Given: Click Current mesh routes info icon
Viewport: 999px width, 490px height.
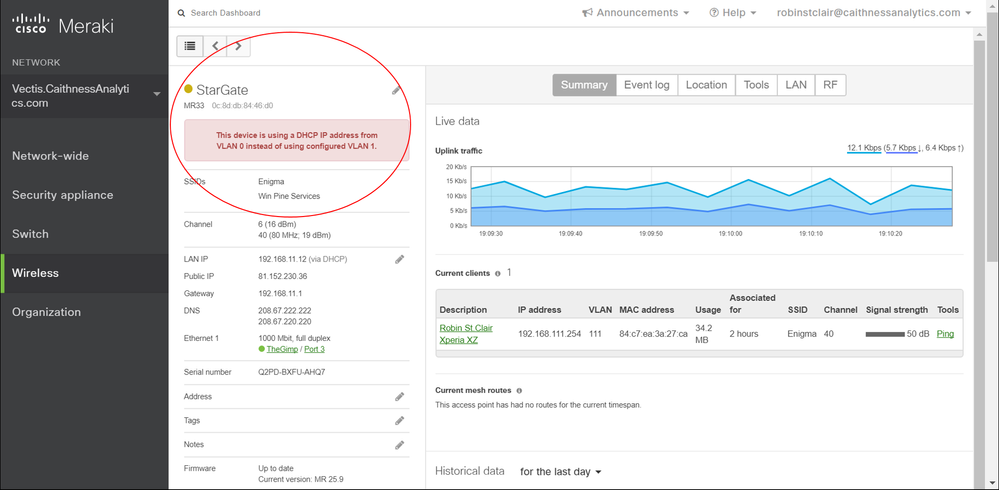Looking at the screenshot, I should coord(519,391).
